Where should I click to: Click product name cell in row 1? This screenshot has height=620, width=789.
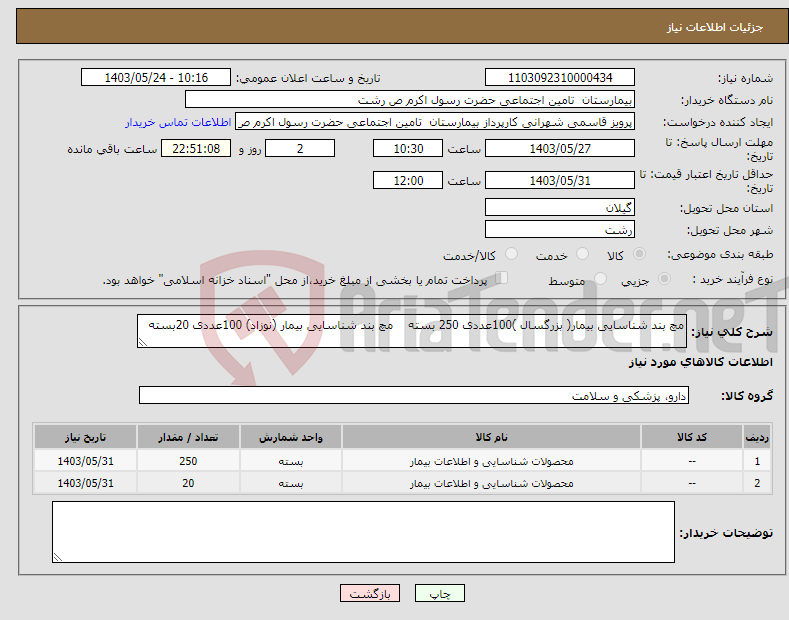point(491,461)
